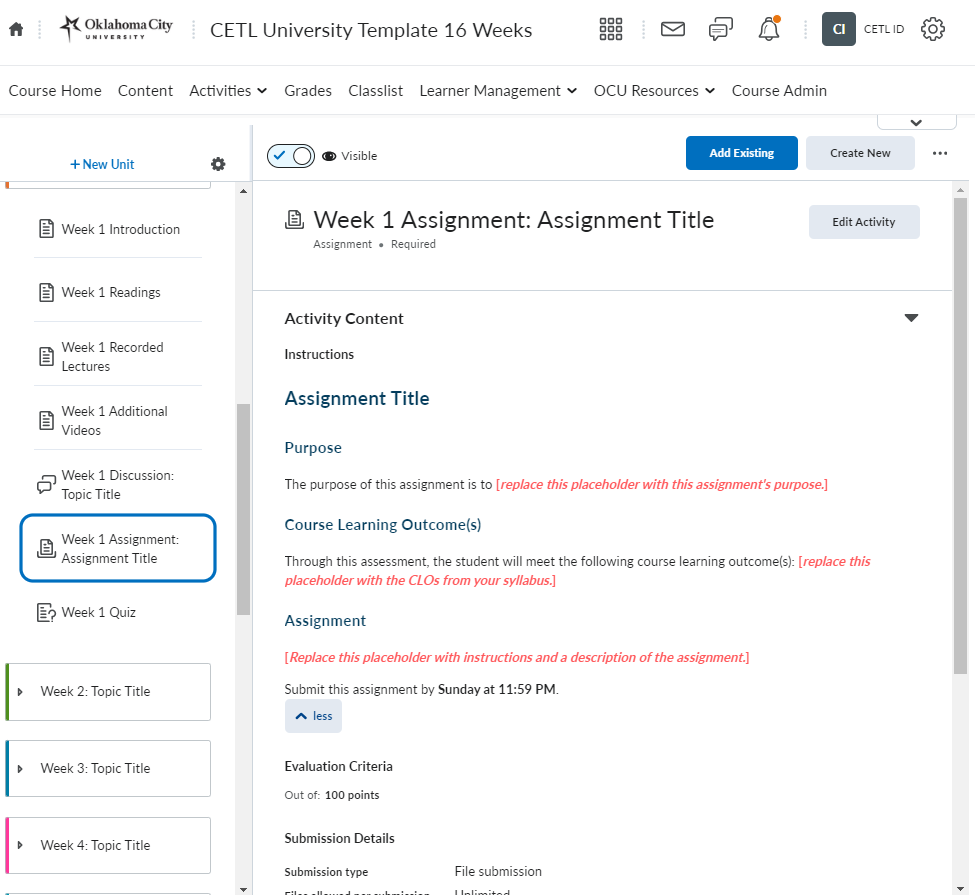
Task: Click the Edit Activity button
Action: tap(863, 222)
